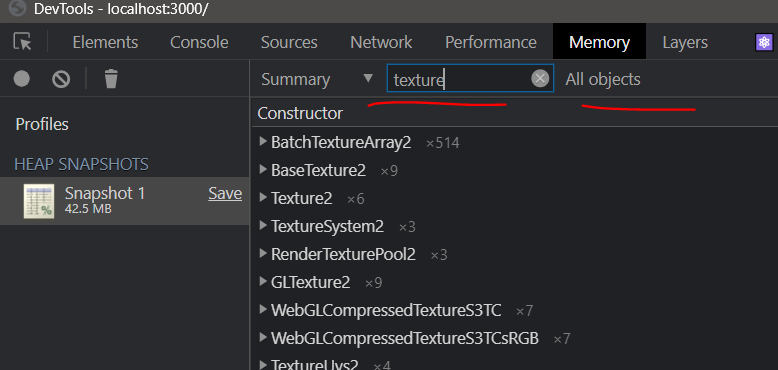Select the WebGLCompressedTextureS3TC row
The image size is (778, 370).
tap(514, 310)
